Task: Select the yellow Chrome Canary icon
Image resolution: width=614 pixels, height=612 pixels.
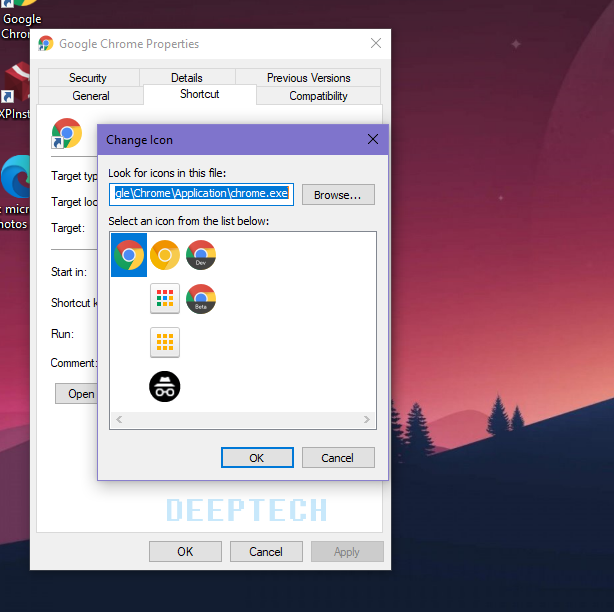Action: tap(165, 255)
